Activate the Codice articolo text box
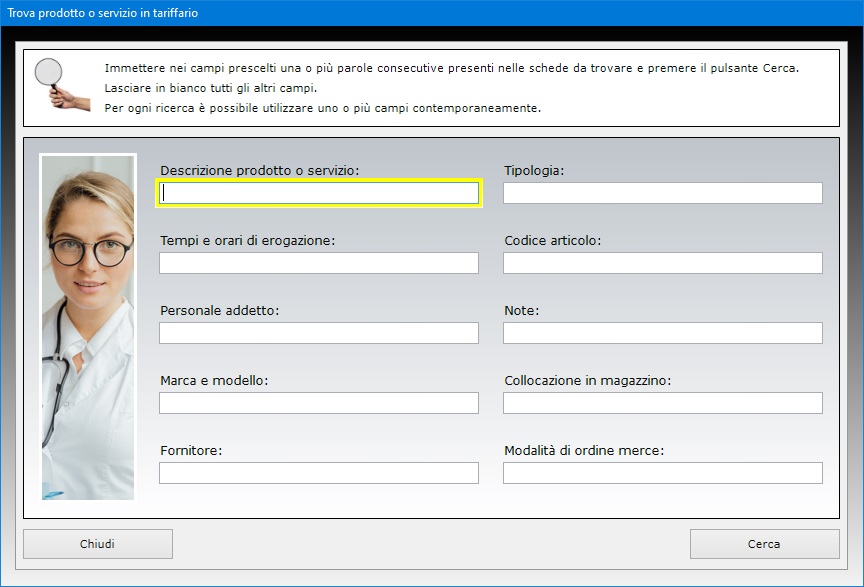 (663, 263)
